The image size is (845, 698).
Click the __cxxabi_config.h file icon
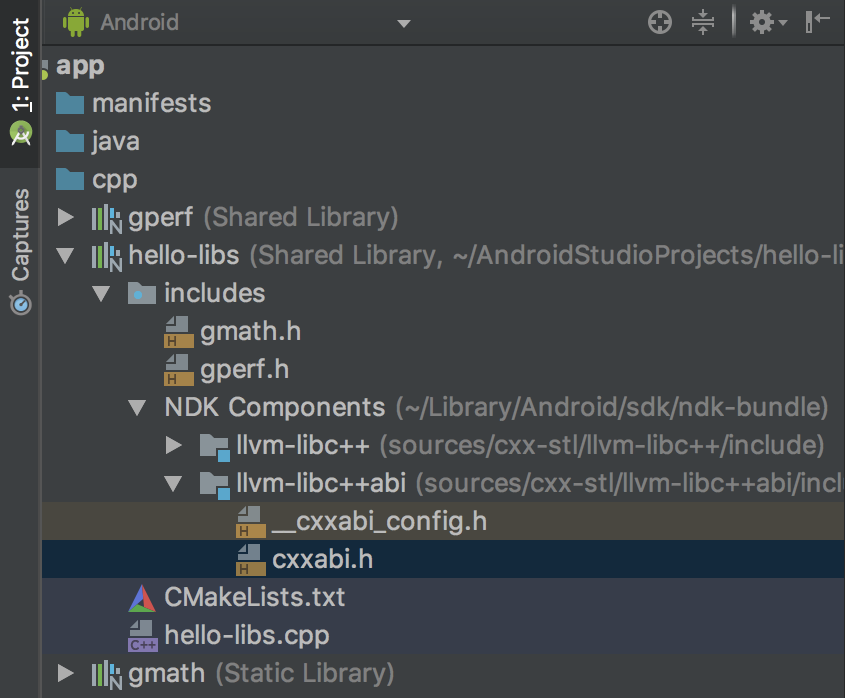click(x=251, y=522)
